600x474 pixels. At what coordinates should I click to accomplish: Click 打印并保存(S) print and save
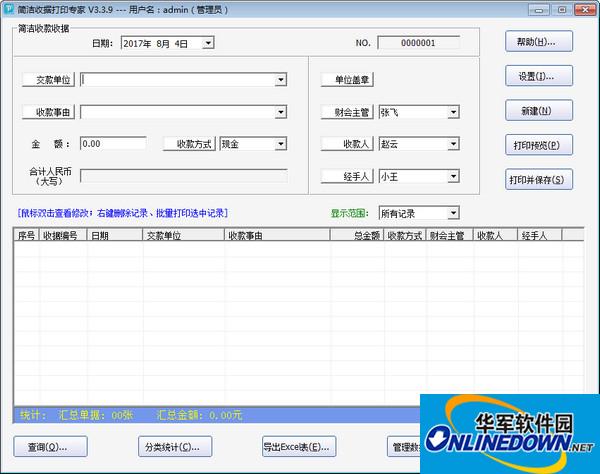pyautogui.click(x=539, y=179)
